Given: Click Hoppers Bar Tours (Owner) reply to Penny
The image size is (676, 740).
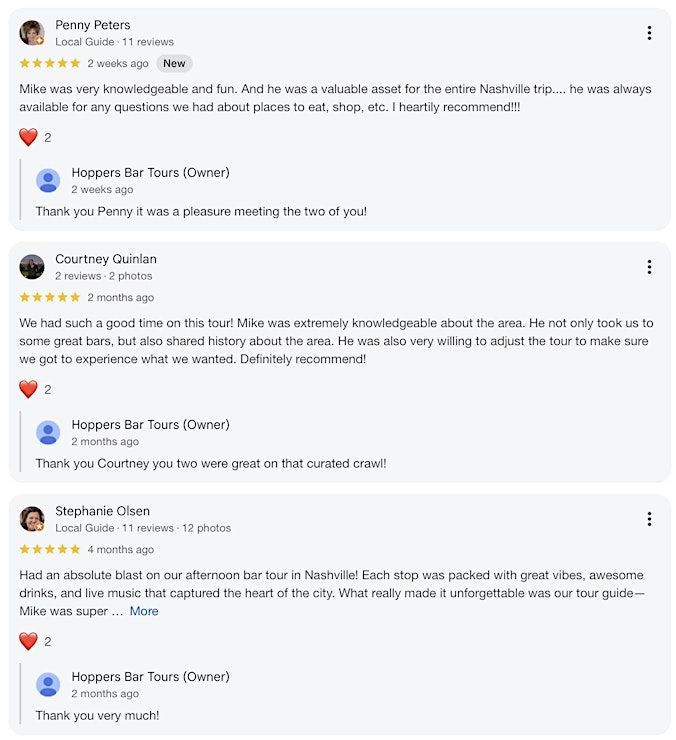Looking at the screenshot, I should [x=150, y=173].
